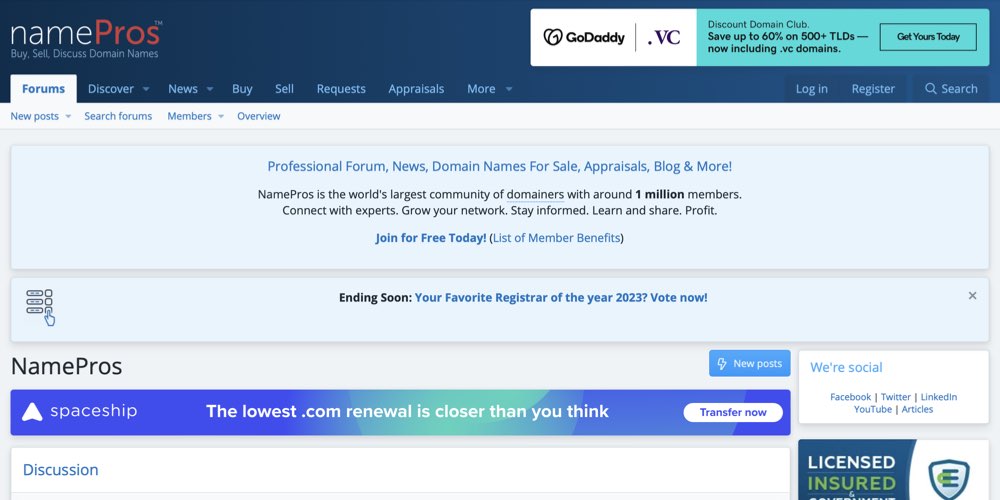This screenshot has width=1000, height=500.
Task: Expand the Members submenu arrow
Action: point(221,117)
